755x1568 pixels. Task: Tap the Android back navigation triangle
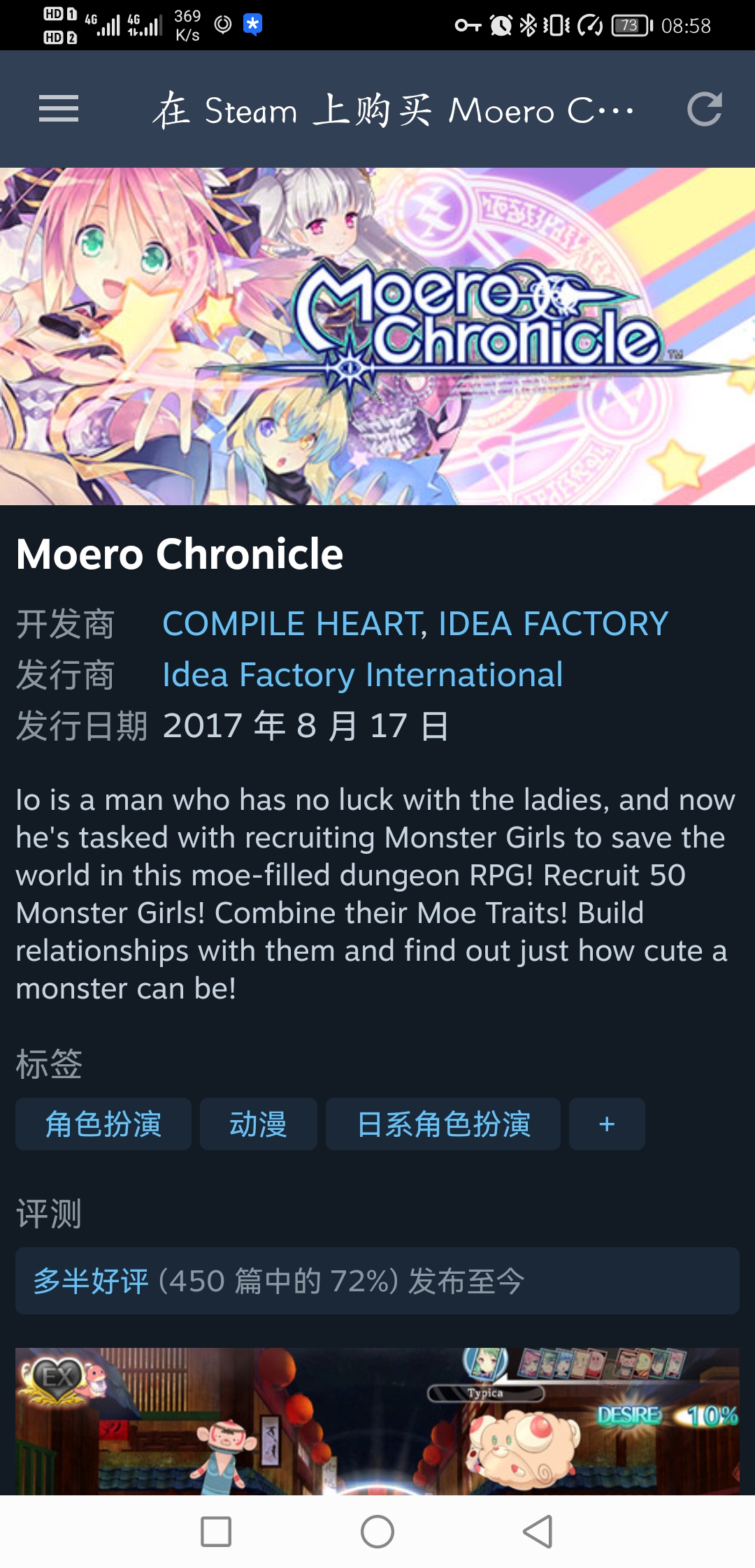pos(538,1532)
